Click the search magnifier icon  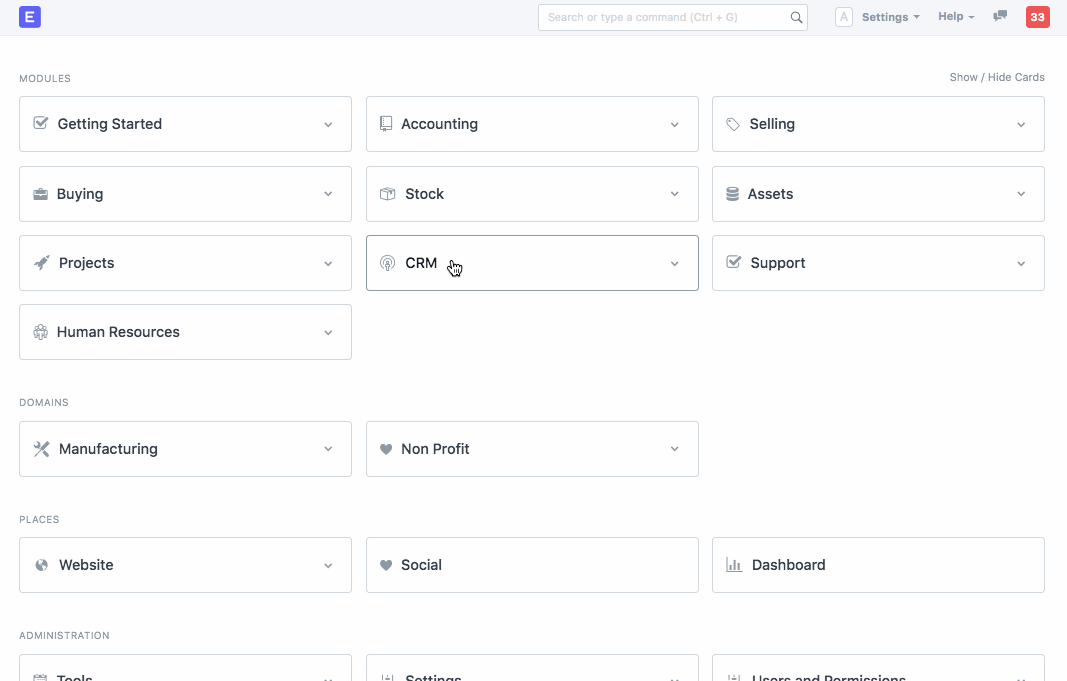(795, 17)
